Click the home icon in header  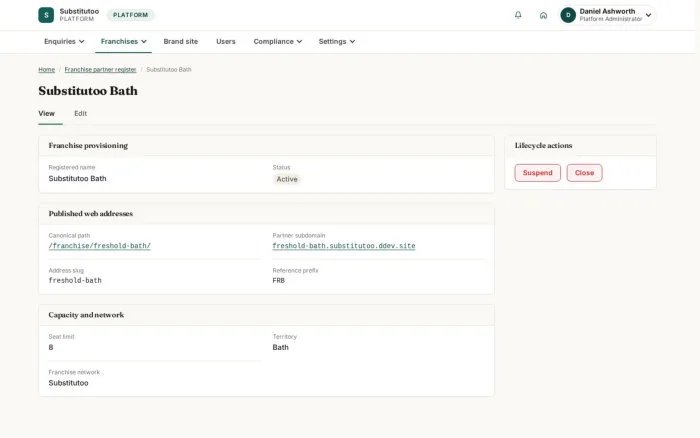543,15
